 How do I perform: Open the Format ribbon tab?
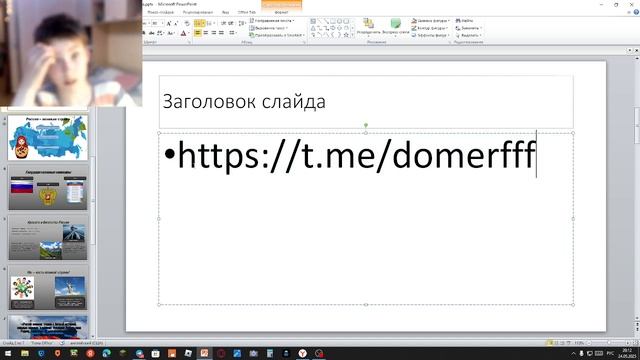[x=281, y=12]
